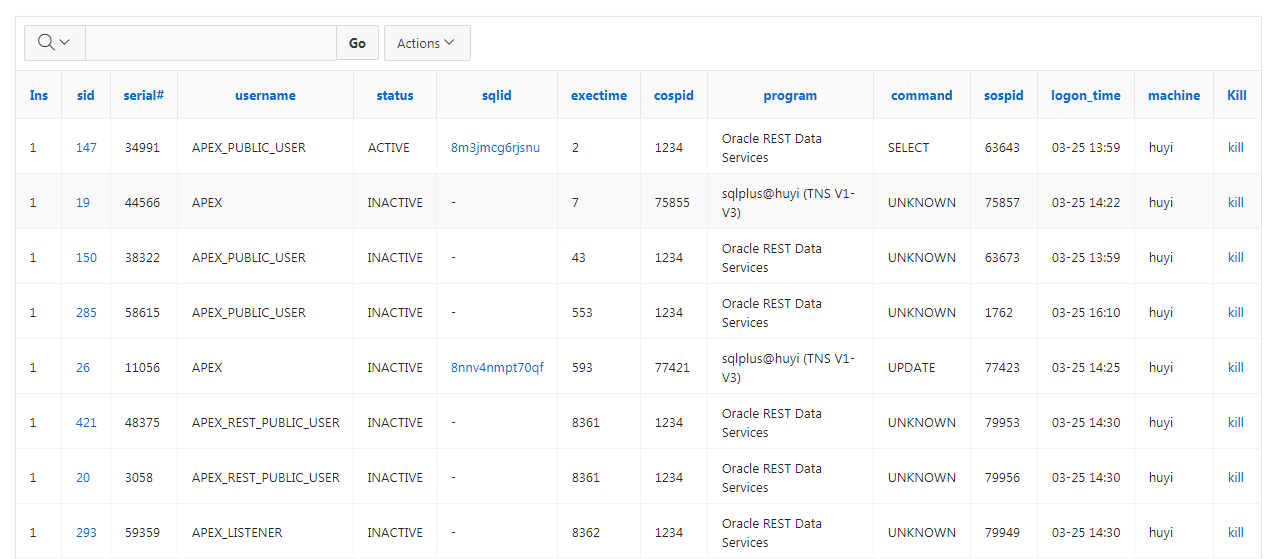Open the status column header menu
The width and height of the screenshot is (1279, 559).
click(394, 96)
